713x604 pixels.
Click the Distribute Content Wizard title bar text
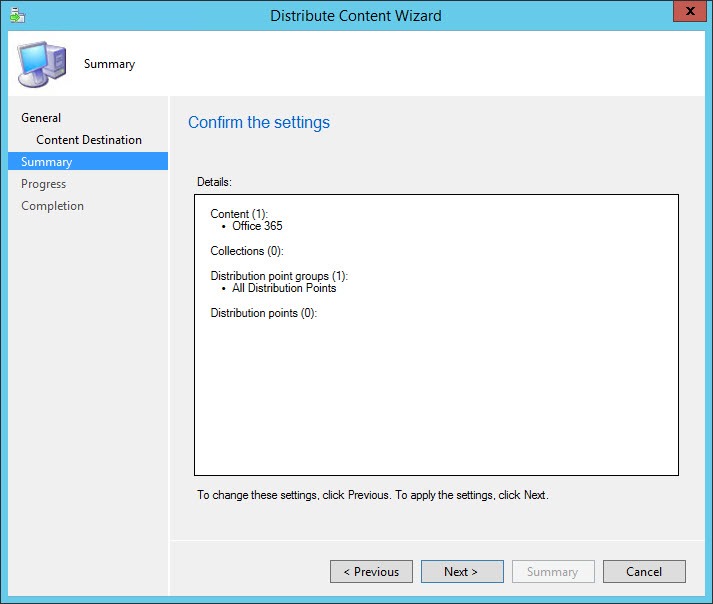pyautogui.click(x=356, y=15)
